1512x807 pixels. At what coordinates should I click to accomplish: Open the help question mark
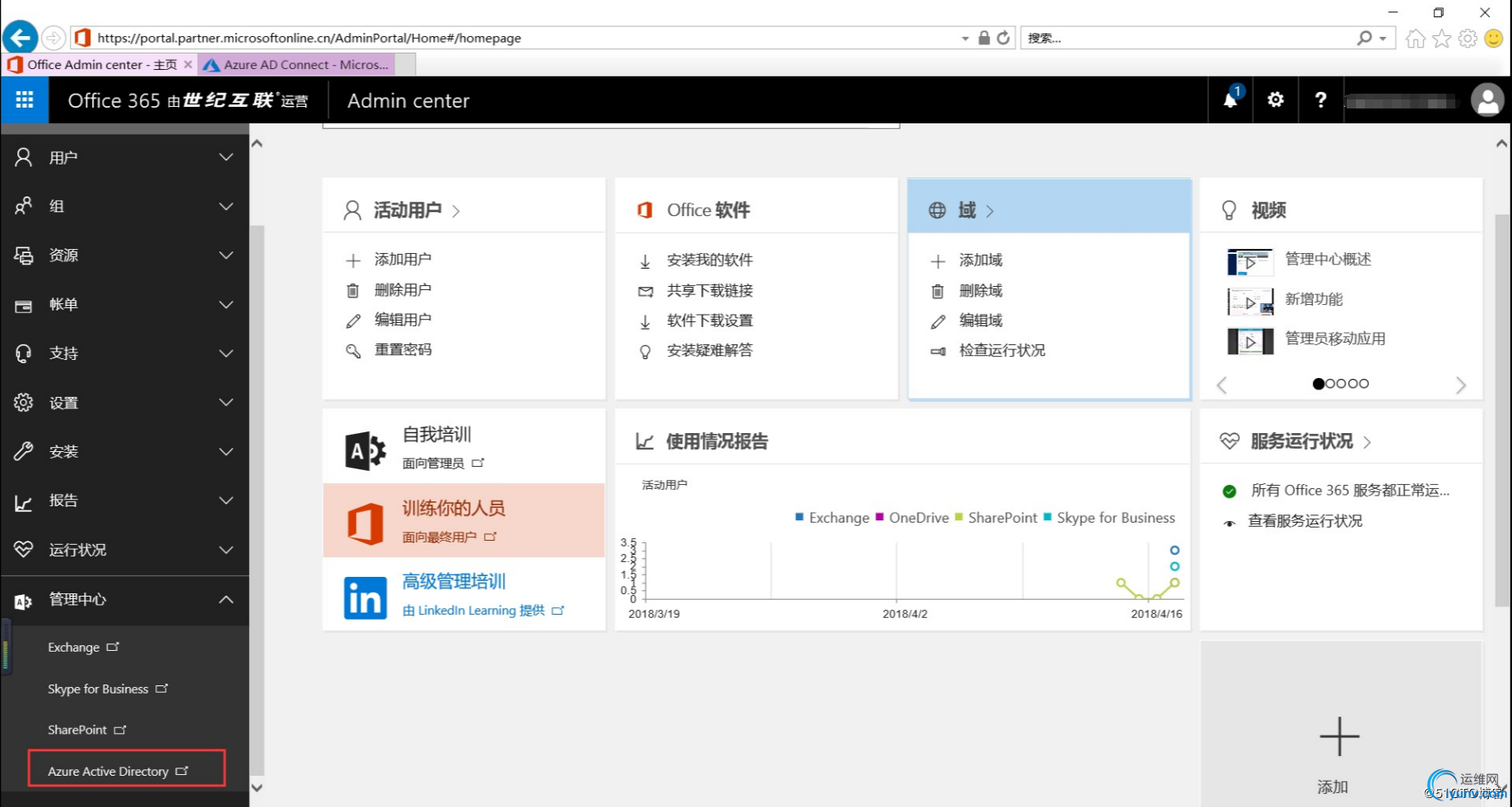coord(1321,100)
